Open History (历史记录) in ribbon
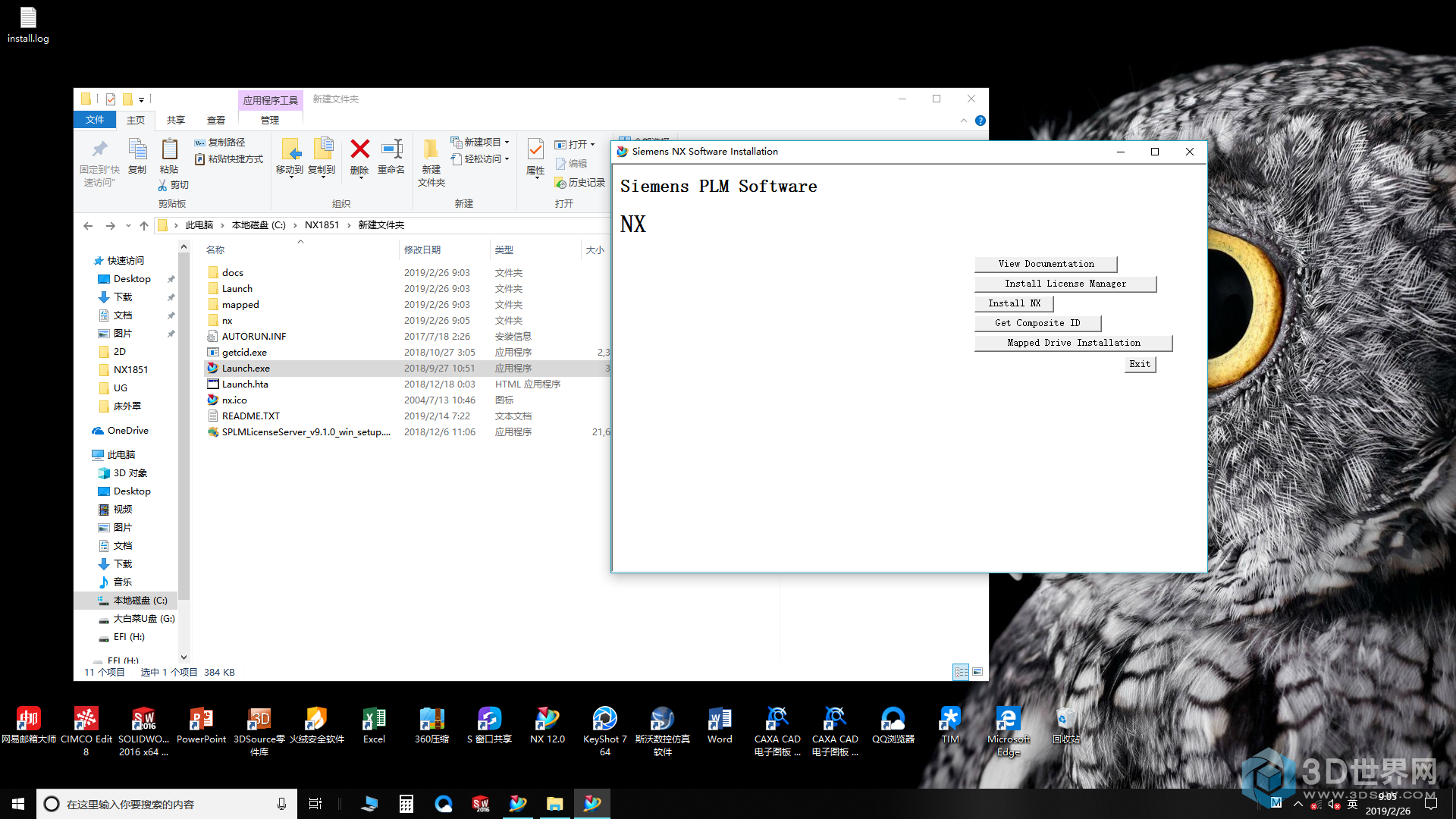Viewport: 1456px width, 819px height. tap(579, 183)
